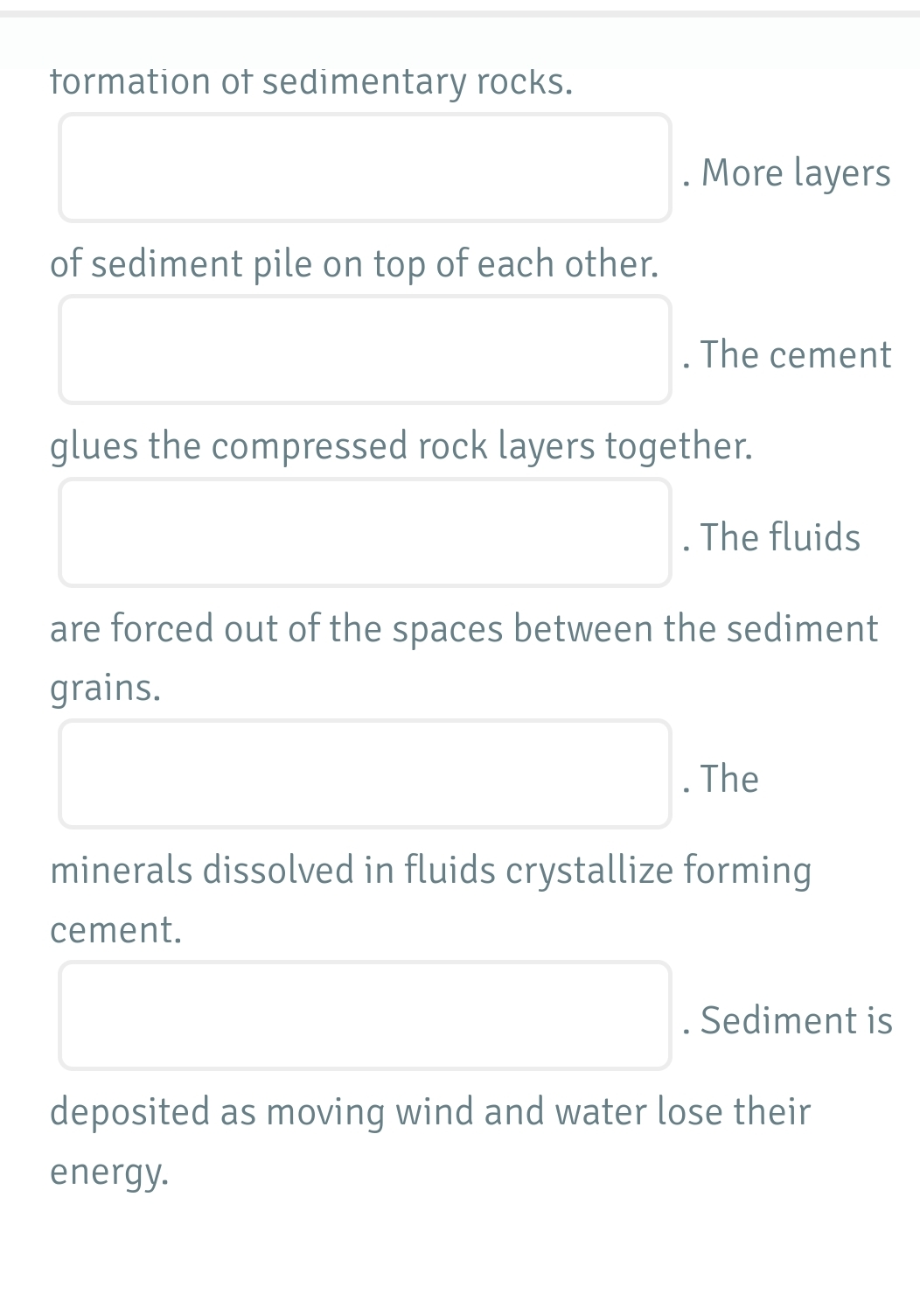Click the sentence about minerals crystallizing into cement
Viewport: 920px width, 1316px height.
click(x=431, y=869)
